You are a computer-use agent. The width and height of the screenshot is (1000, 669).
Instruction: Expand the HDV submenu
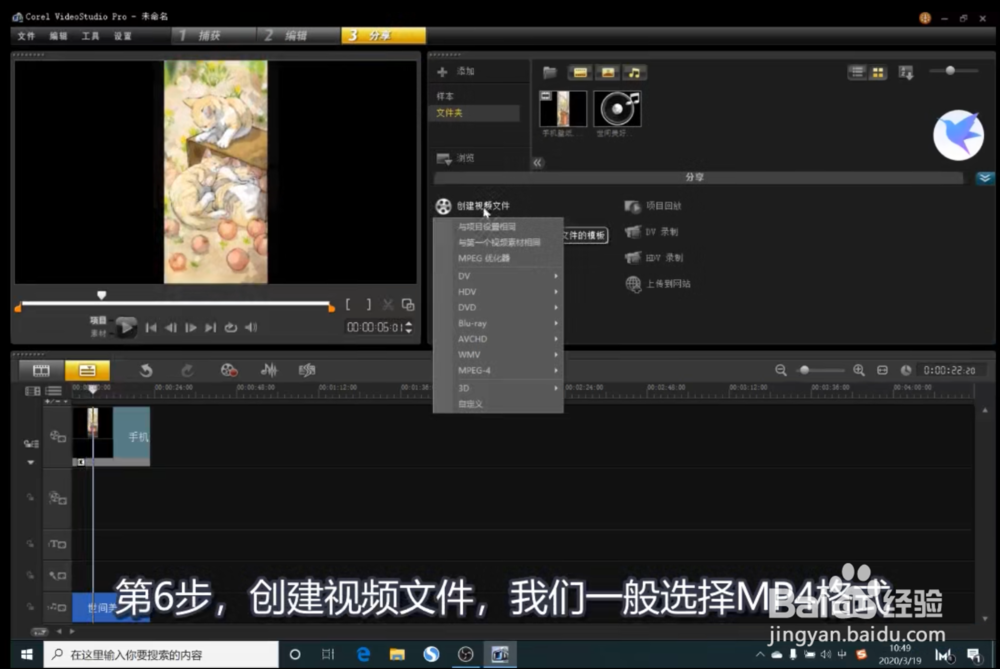[x=498, y=291]
